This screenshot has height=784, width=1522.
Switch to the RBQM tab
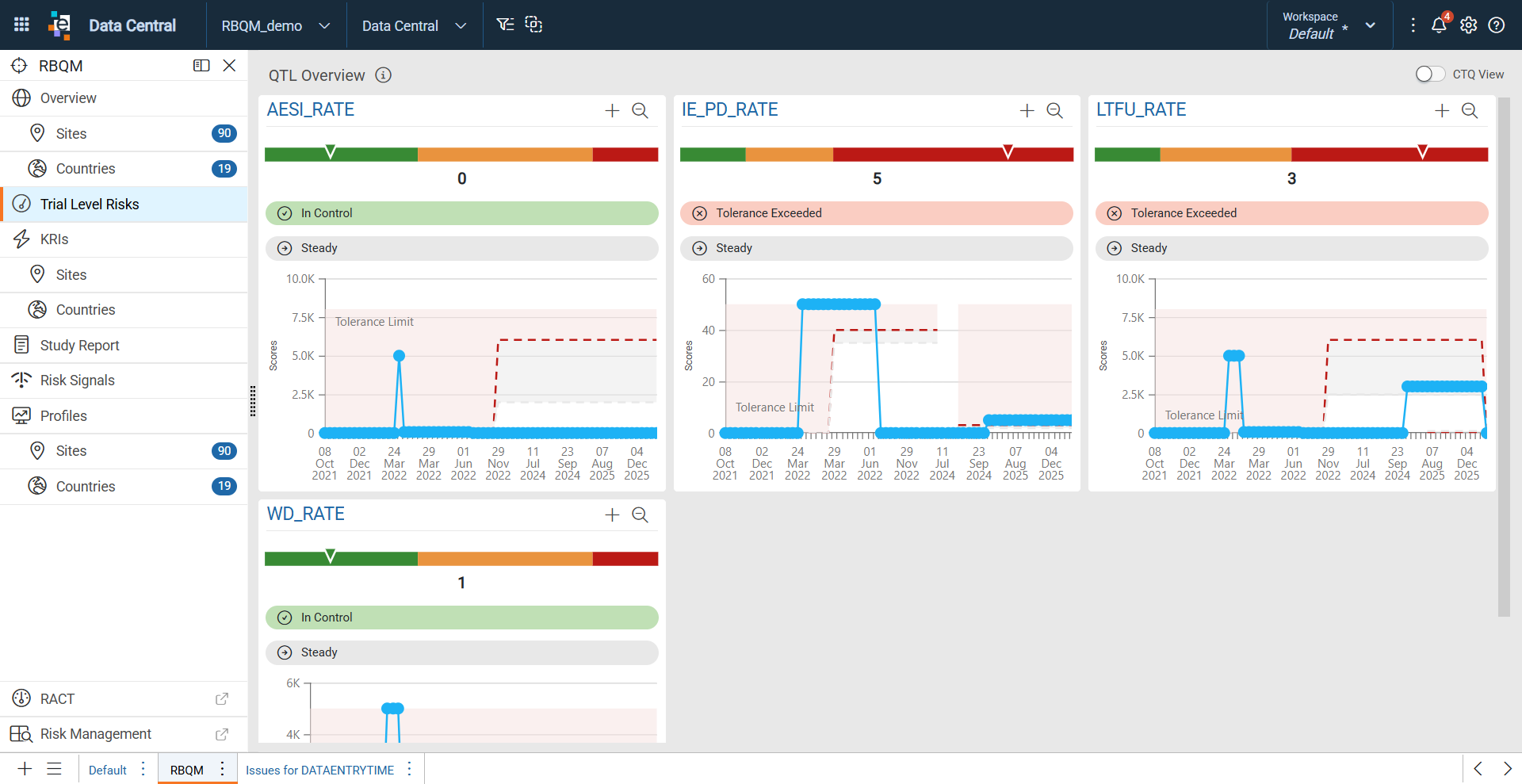tap(187, 770)
